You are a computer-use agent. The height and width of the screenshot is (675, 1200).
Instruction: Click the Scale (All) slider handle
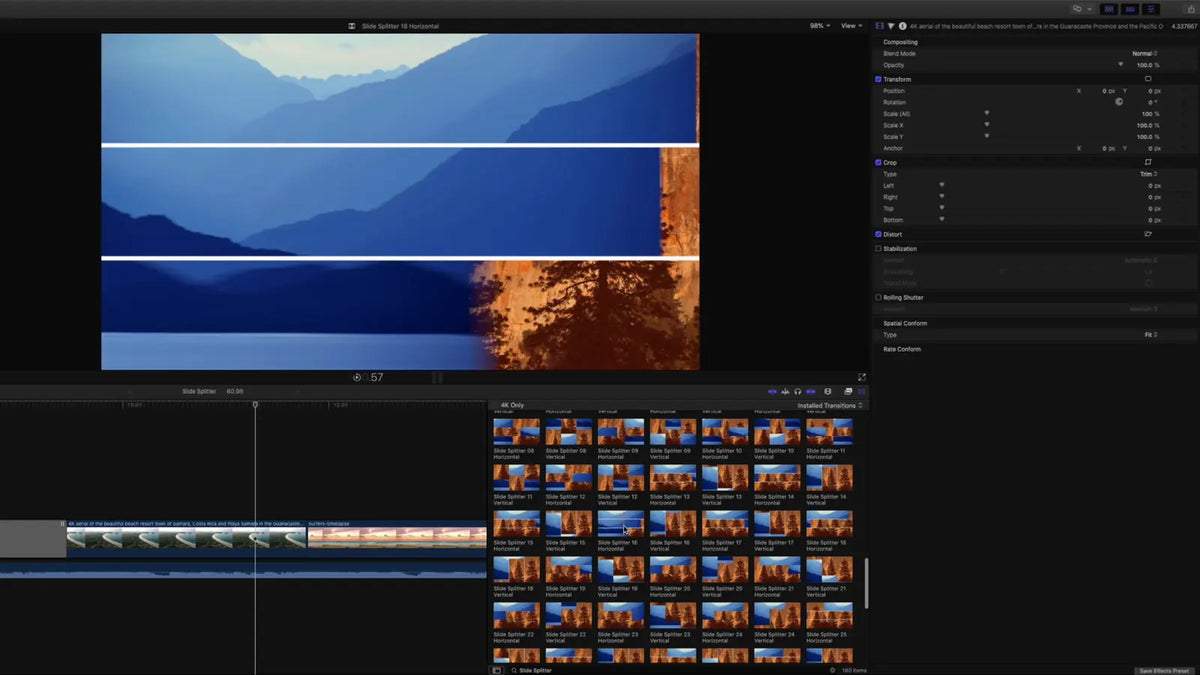(987, 113)
